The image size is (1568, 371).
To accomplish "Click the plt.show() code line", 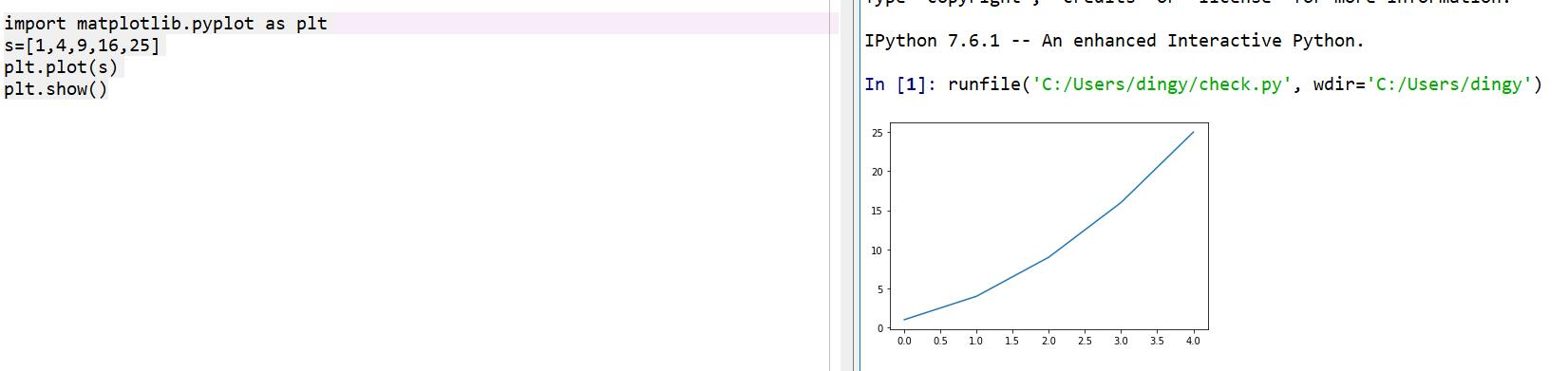I will [56, 89].
